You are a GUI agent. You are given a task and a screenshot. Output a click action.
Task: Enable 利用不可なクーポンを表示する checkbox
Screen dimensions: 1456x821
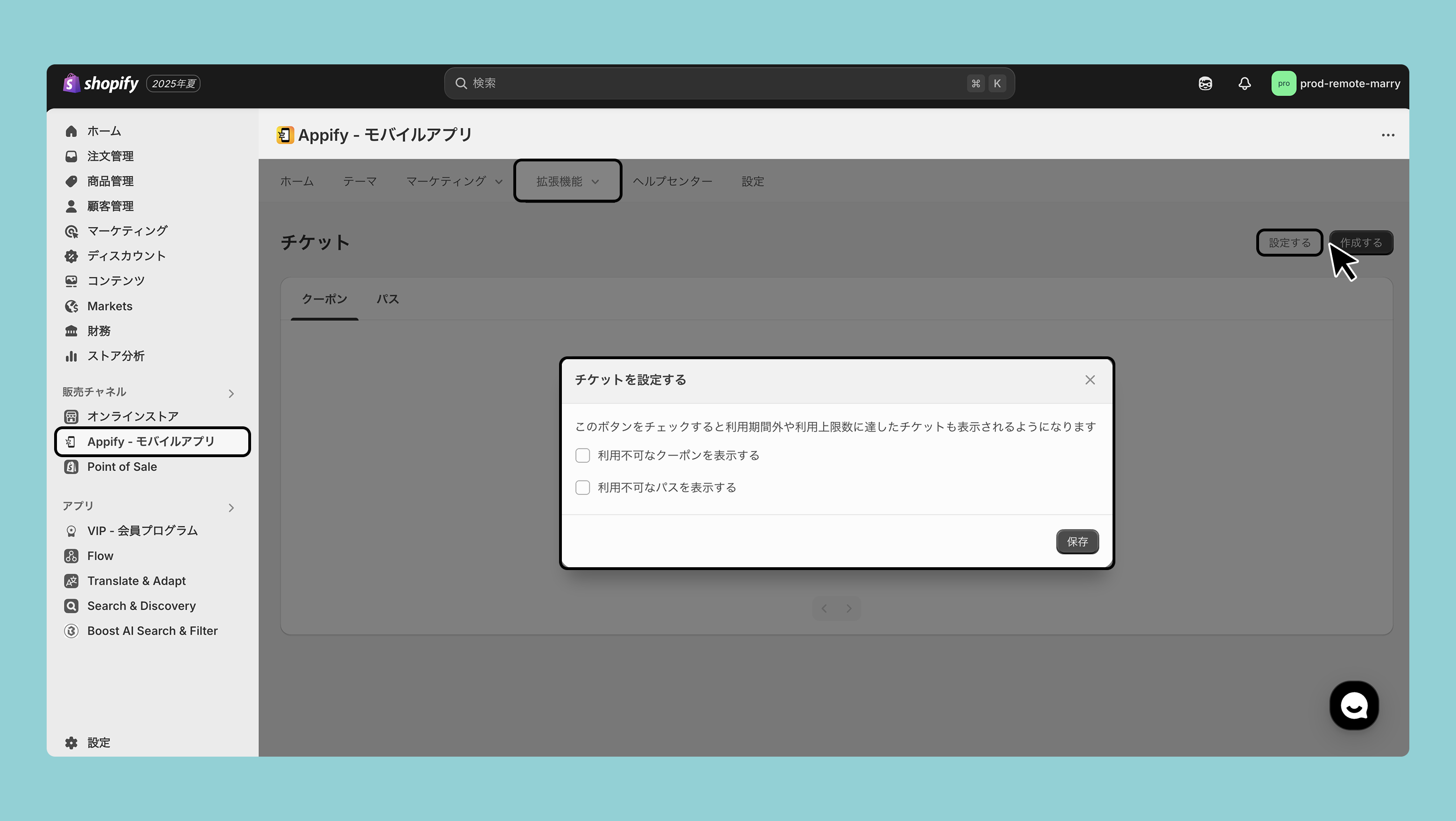click(x=583, y=455)
